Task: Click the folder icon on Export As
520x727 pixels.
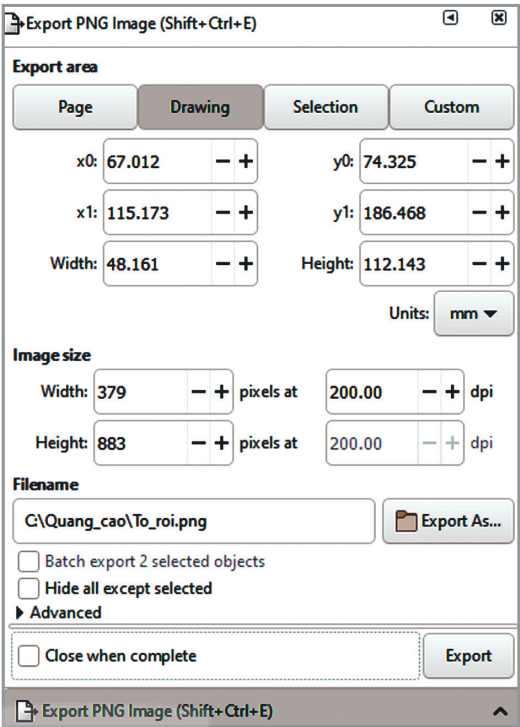Action: click(x=406, y=521)
